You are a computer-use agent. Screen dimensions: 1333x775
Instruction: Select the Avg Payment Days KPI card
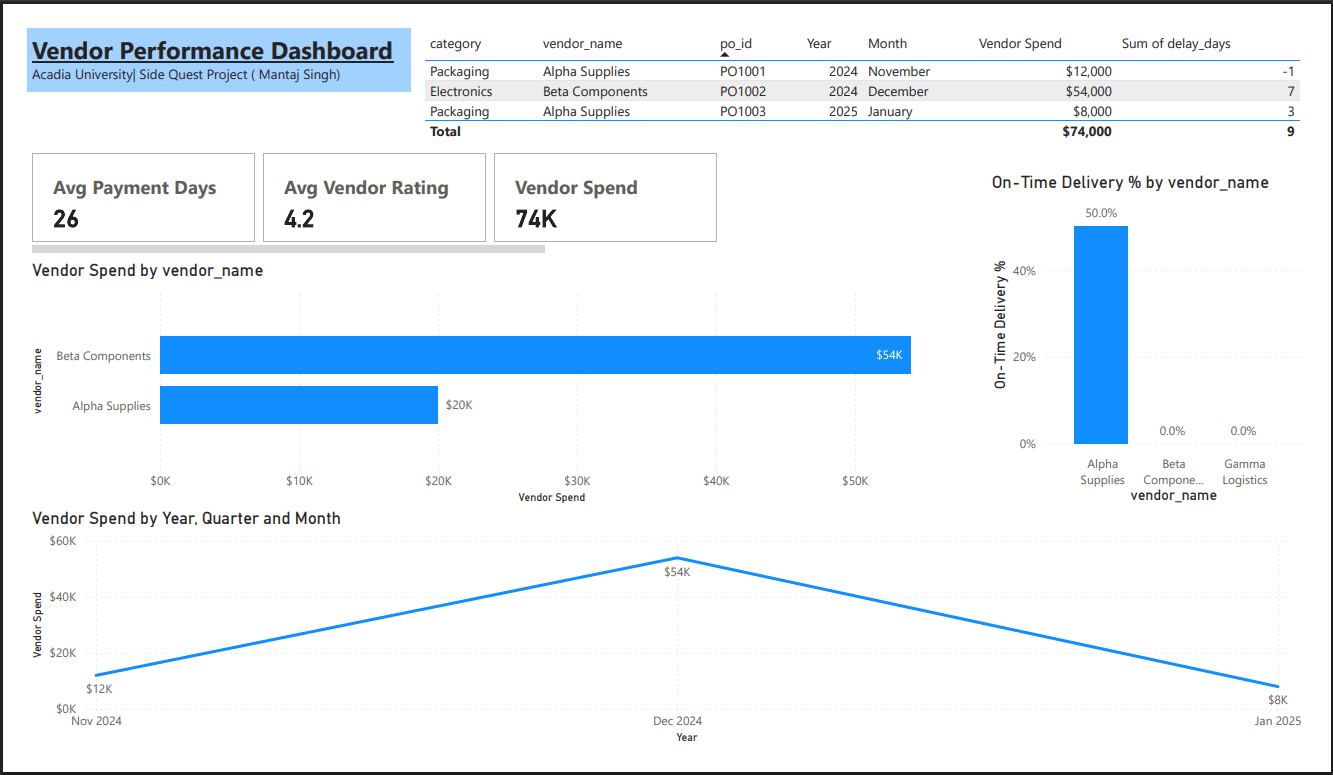click(x=143, y=197)
